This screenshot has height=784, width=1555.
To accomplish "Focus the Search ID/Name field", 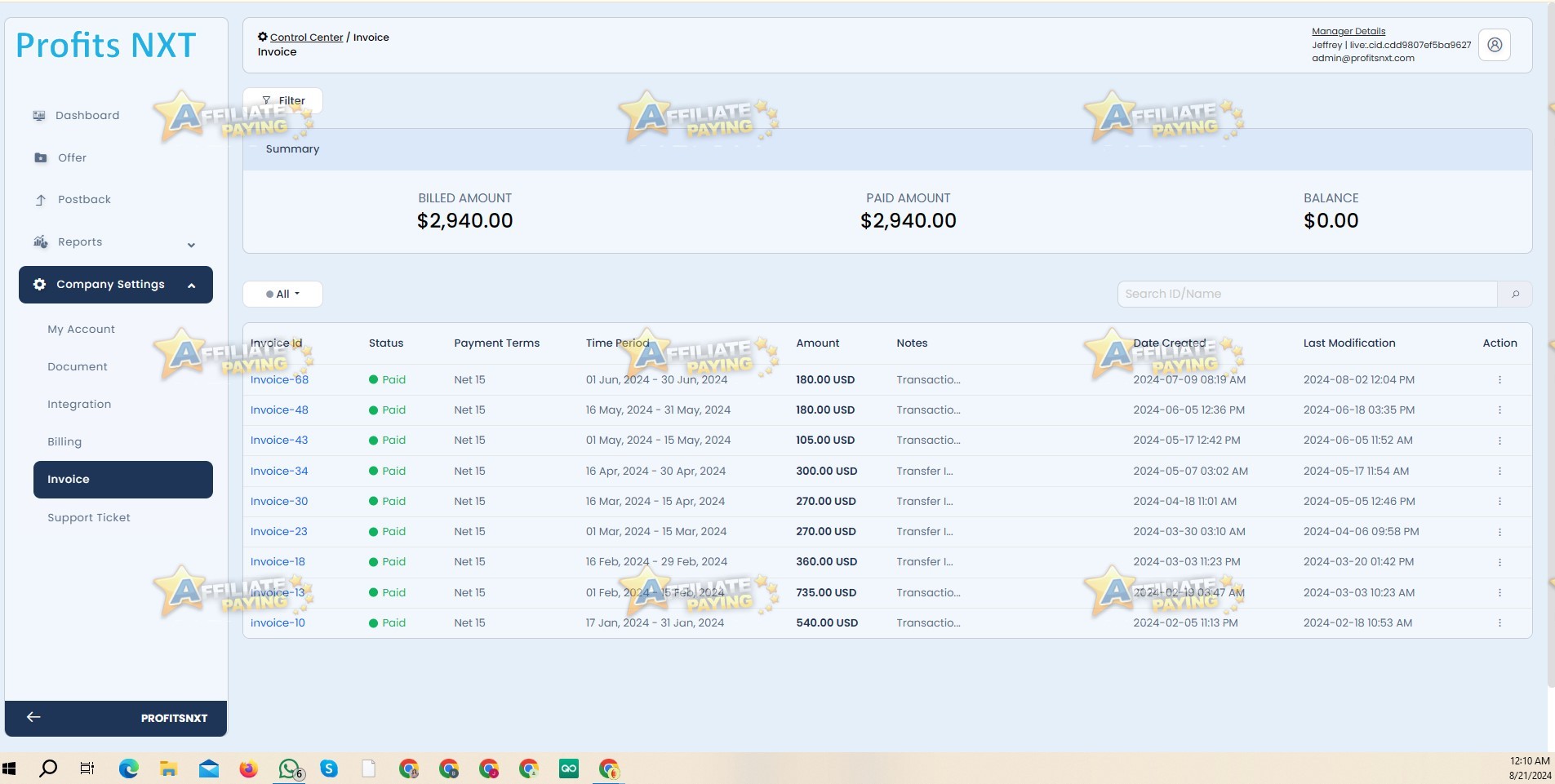I will (1308, 294).
